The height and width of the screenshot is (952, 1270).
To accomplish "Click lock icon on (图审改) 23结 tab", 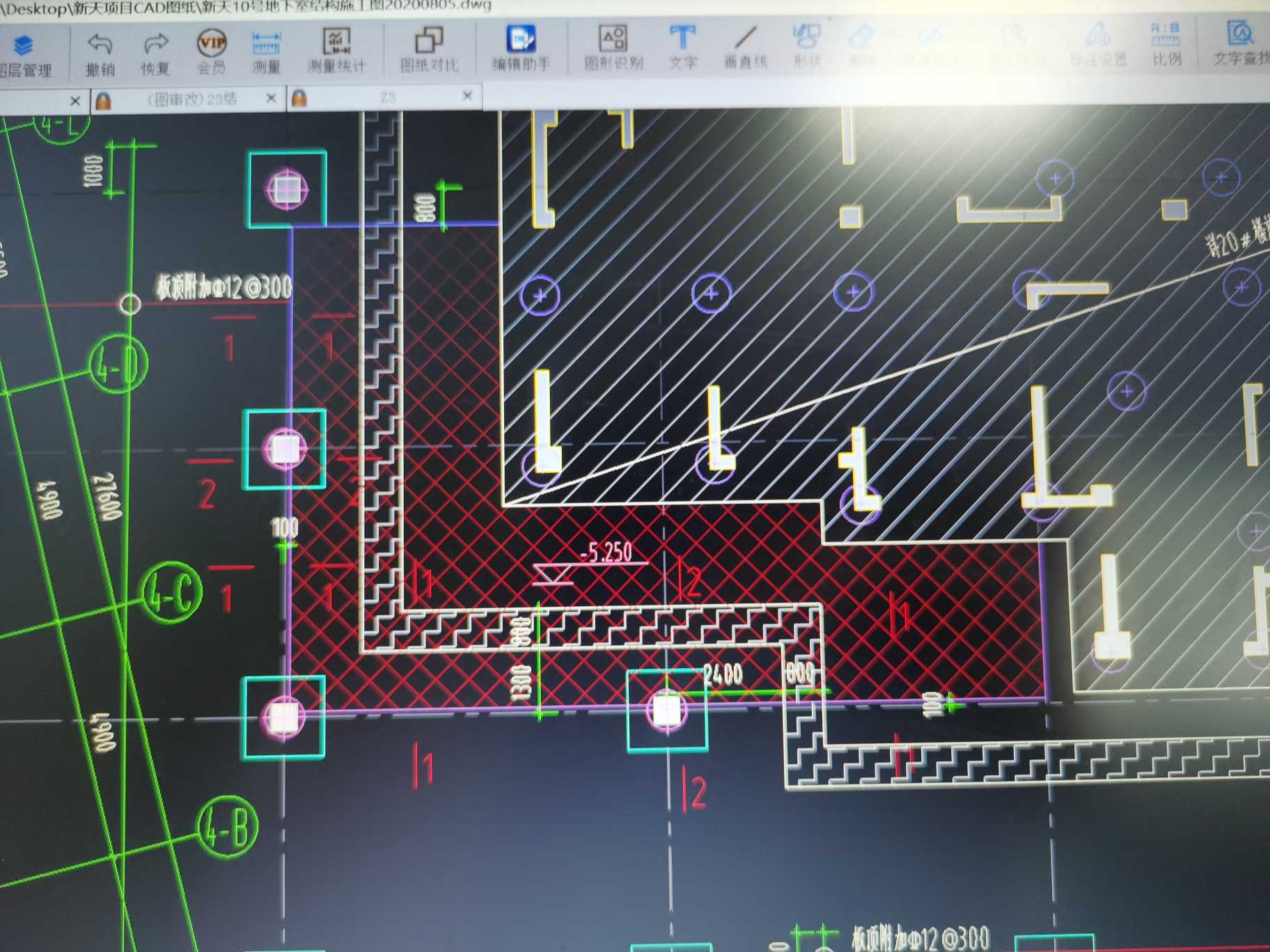I will click(x=103, y=101).
